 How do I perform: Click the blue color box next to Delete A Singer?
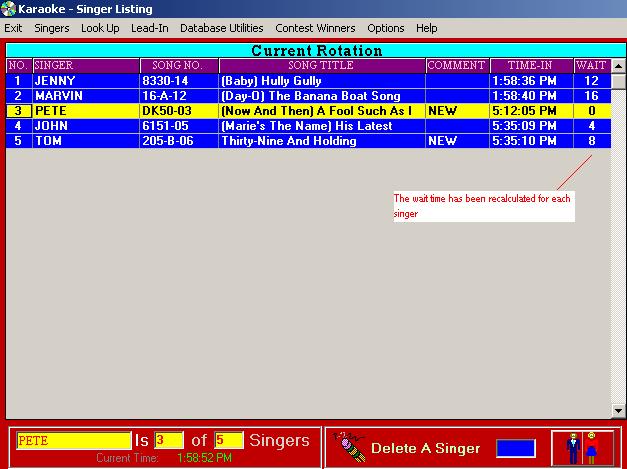pos(515,448)
